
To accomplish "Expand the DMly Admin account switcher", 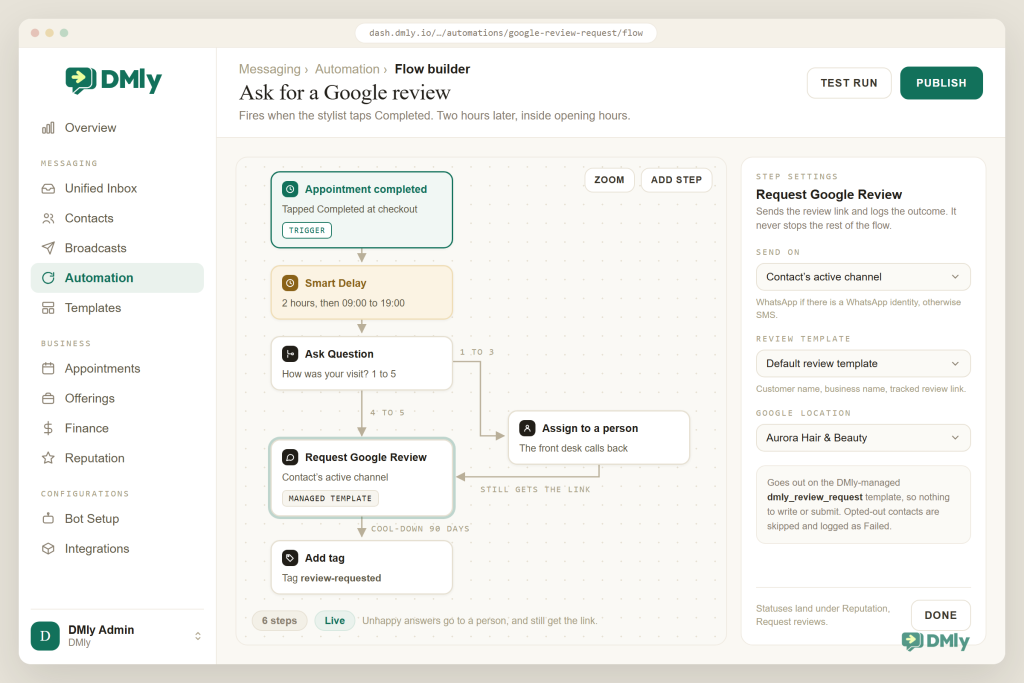I will 198,636.
